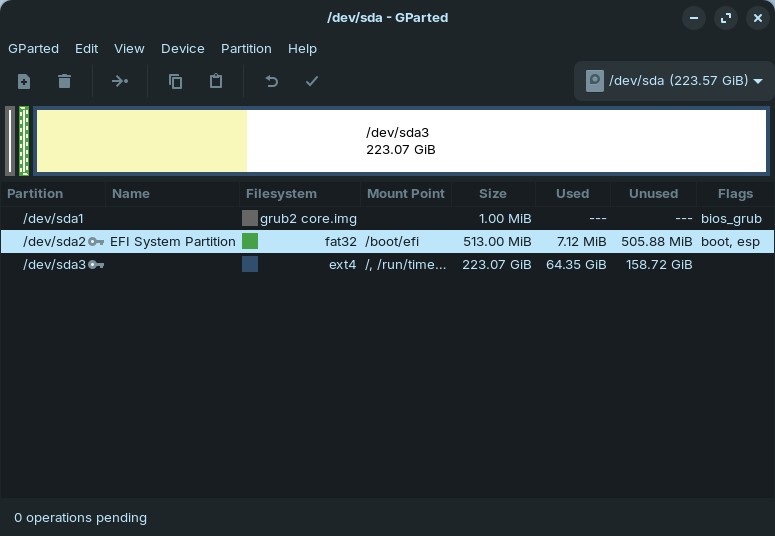Image resolution: width=775 pixels, height=536 pixels.
Task: Click the 1.00 MiB size value
Action: [505, 219]
